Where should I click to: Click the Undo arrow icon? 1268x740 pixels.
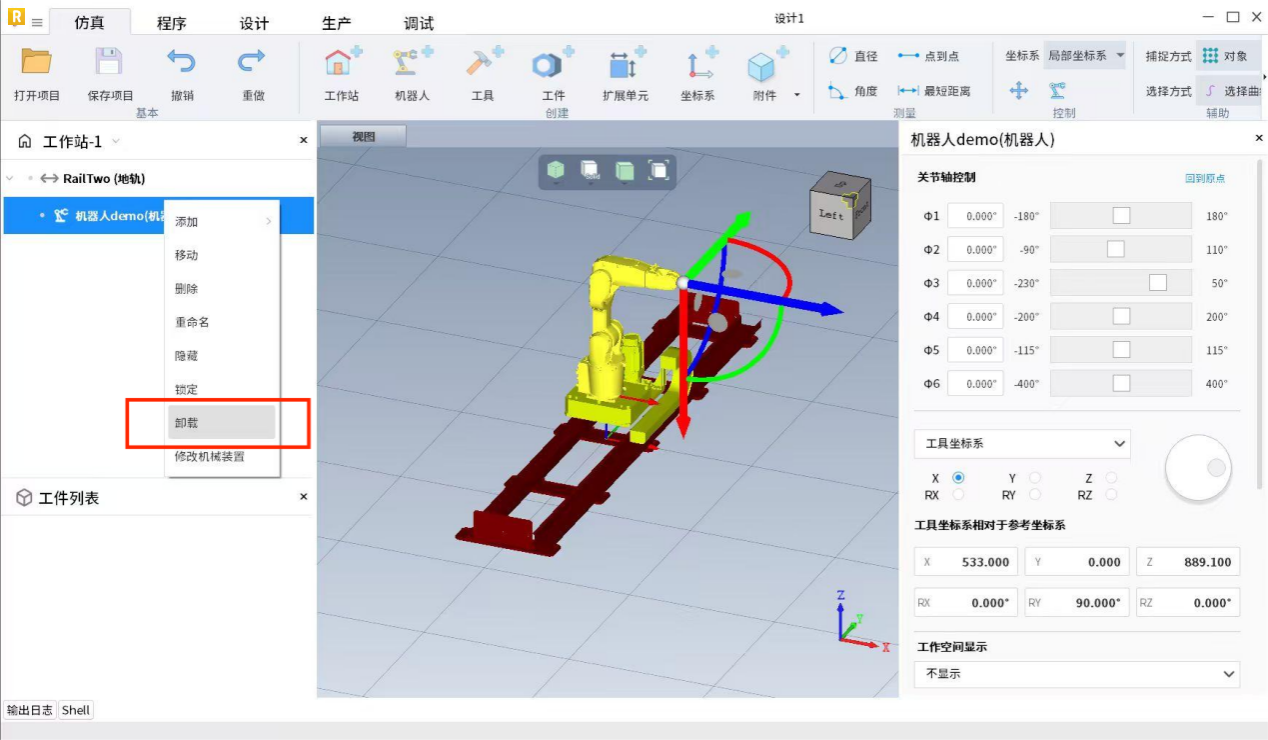[x=182, y=63]
